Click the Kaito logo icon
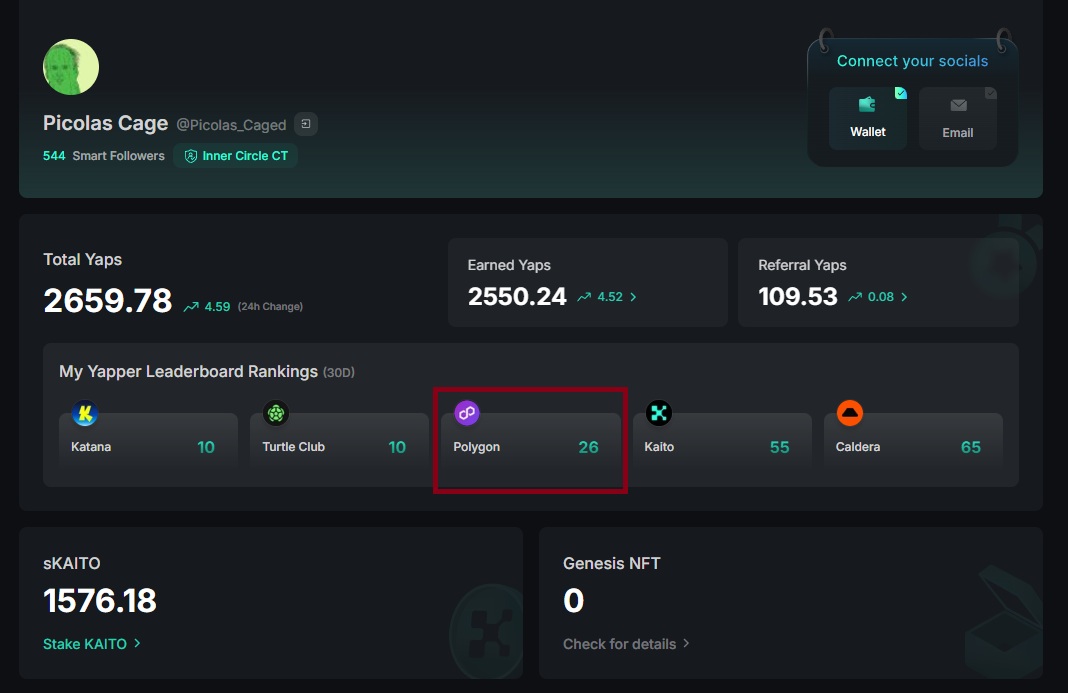The width and height of the screenshot is (1068, 693). [659, 413]
